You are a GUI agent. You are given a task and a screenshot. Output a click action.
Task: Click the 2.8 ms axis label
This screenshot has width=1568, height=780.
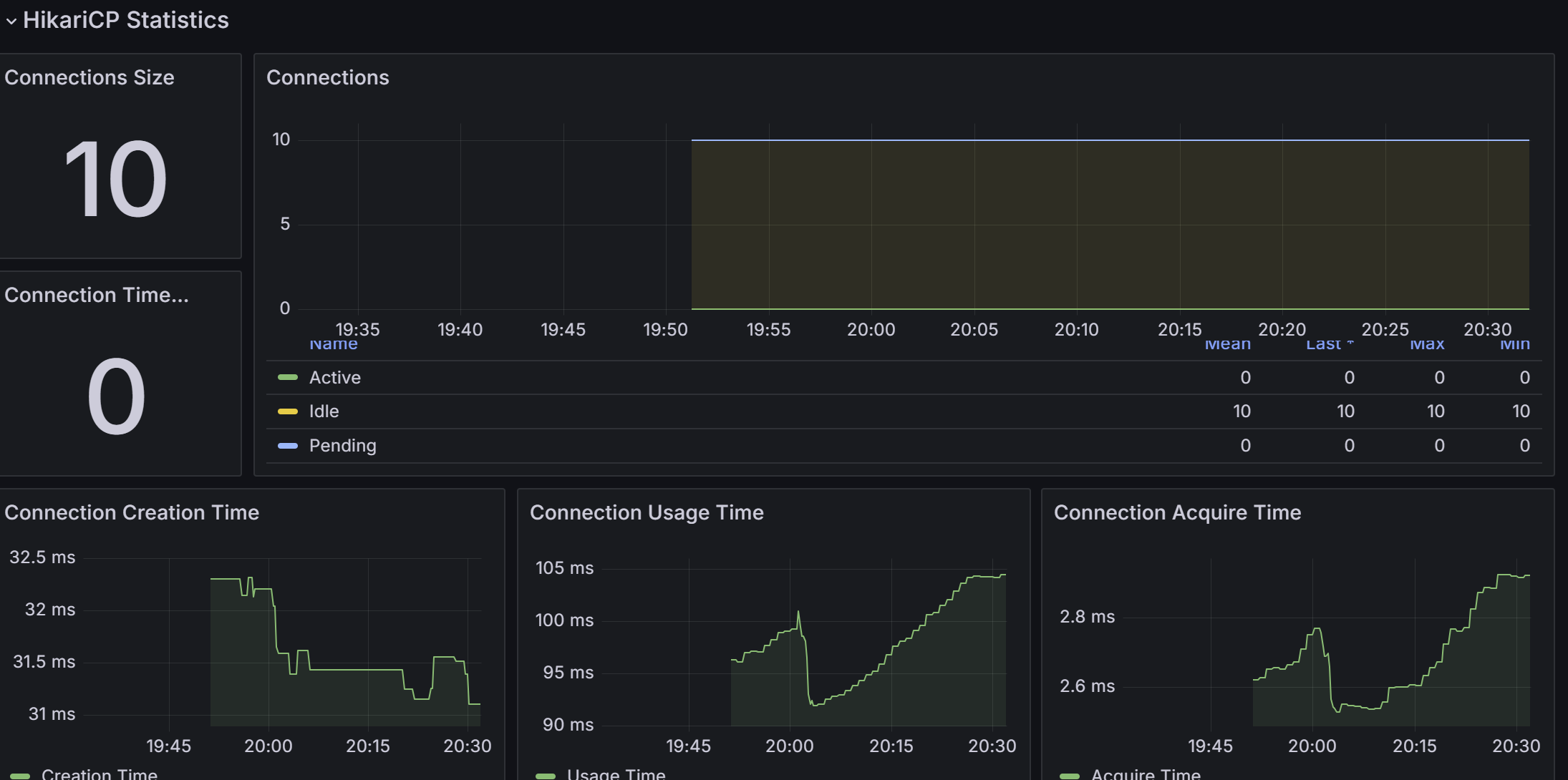coord(1088,616)
